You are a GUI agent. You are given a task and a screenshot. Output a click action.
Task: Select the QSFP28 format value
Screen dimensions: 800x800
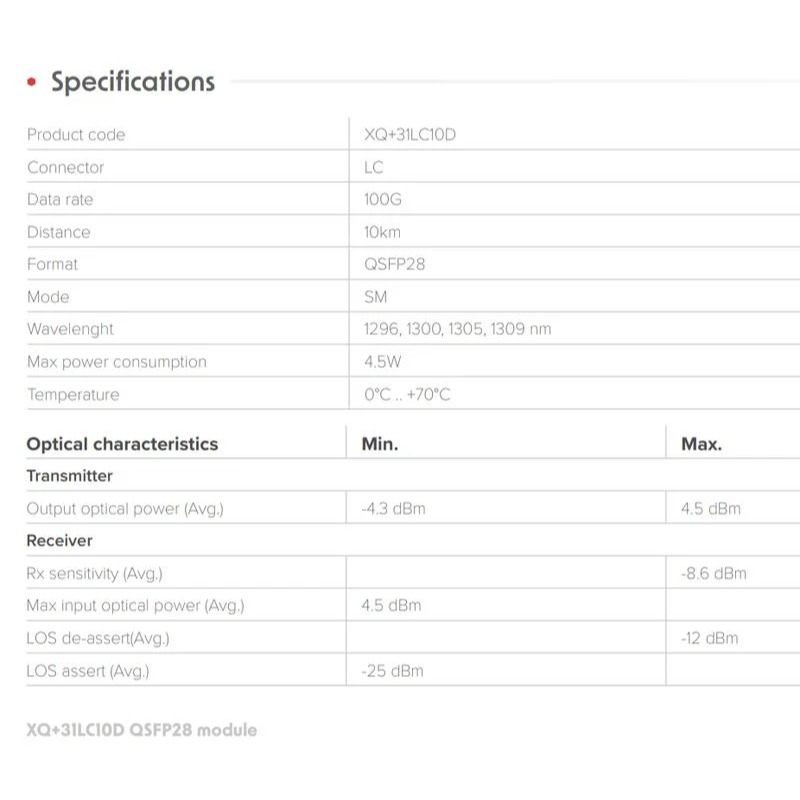point(389,264)
